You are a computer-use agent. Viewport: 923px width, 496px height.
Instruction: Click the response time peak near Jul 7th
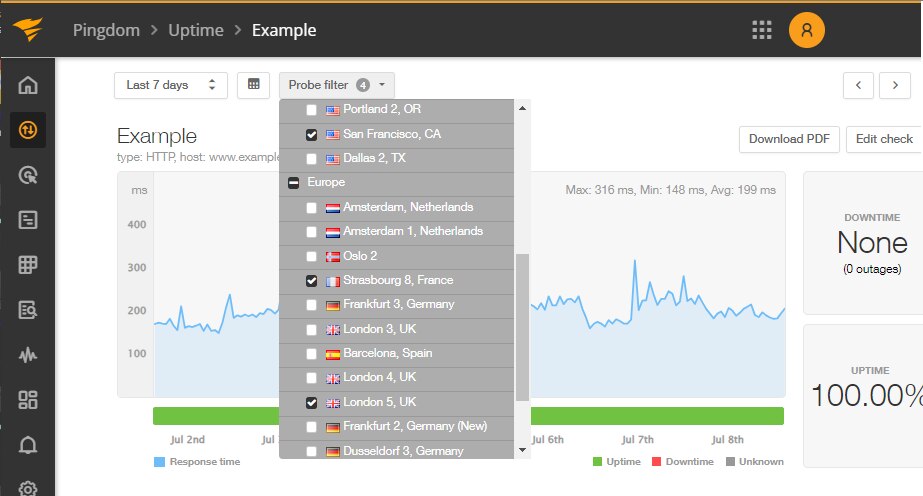tap(635, 261)
